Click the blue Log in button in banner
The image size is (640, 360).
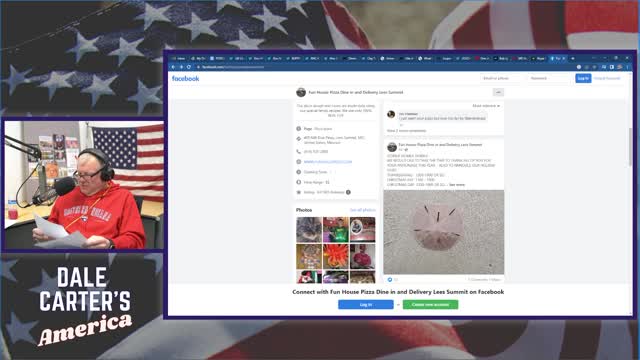click(366, 304)
